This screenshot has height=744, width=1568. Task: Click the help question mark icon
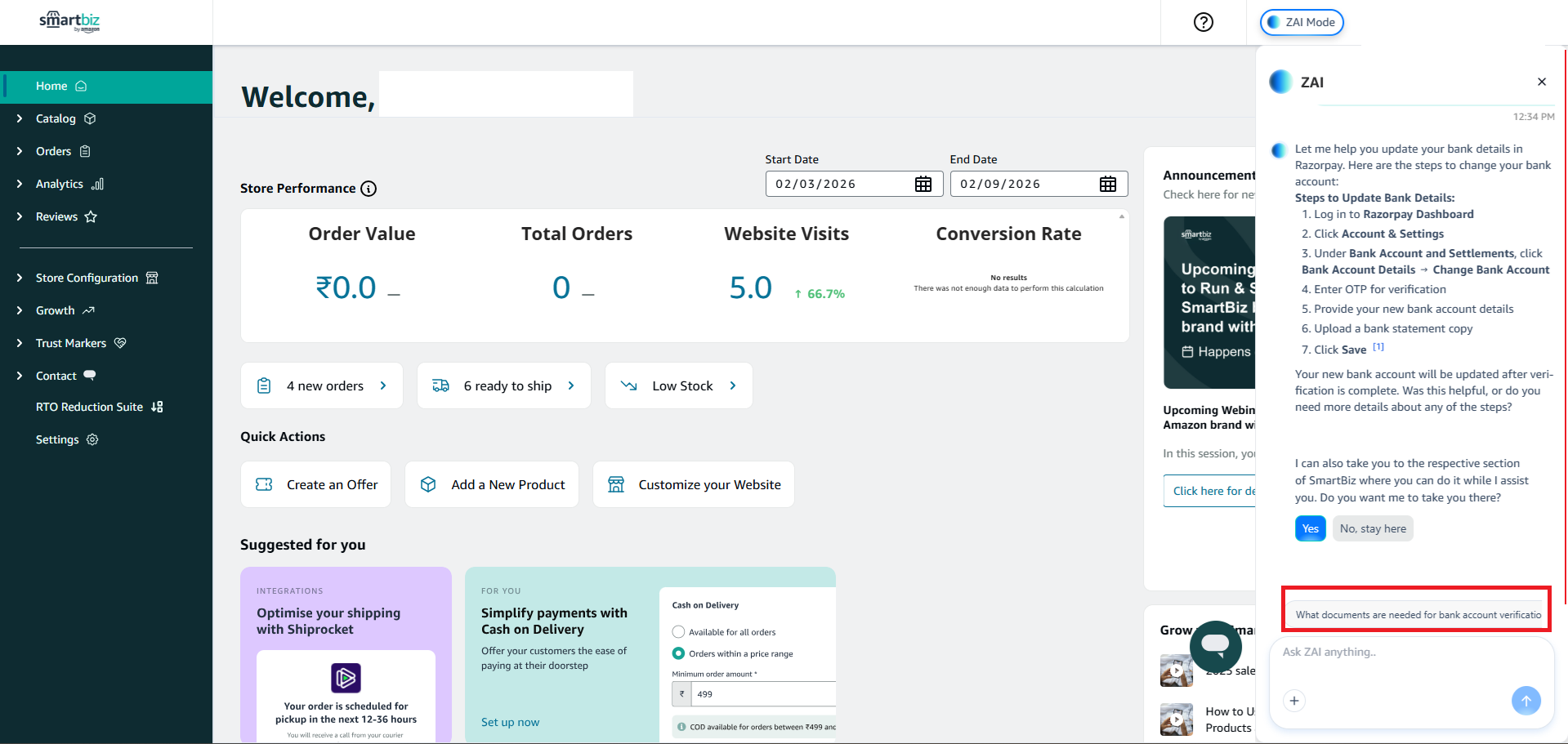point(1203,22)
